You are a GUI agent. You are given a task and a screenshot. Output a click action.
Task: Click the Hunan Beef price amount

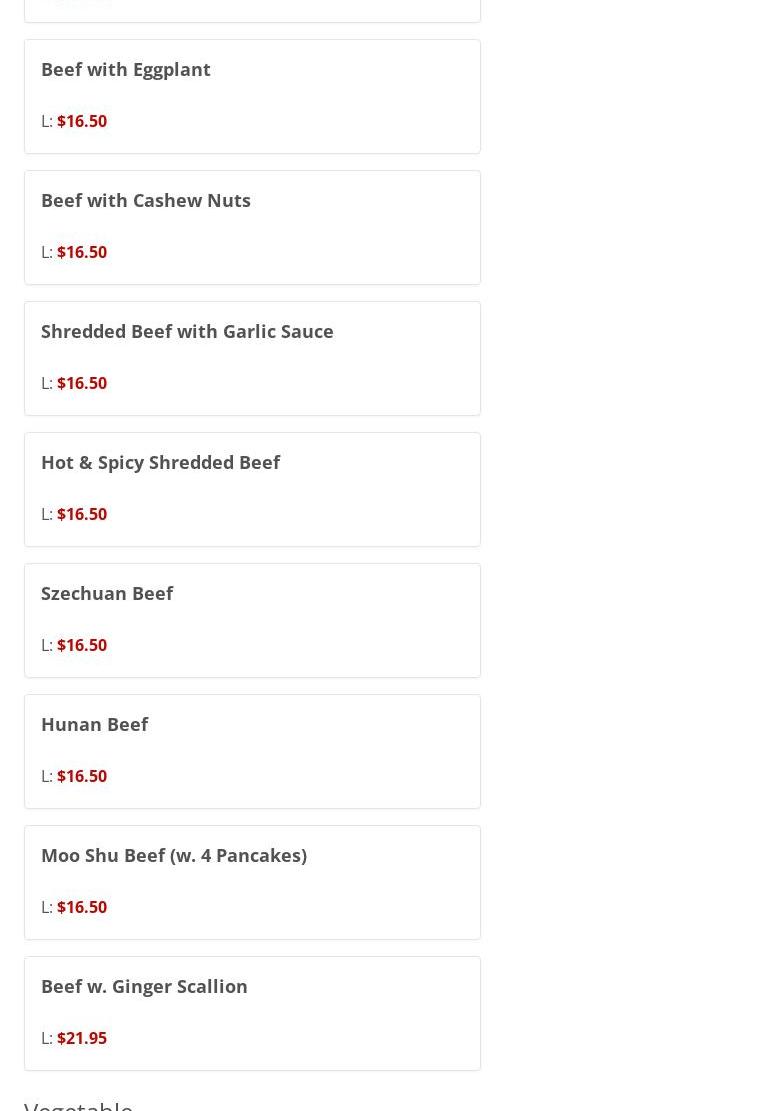pyautogui.click(x=82, y=776)
